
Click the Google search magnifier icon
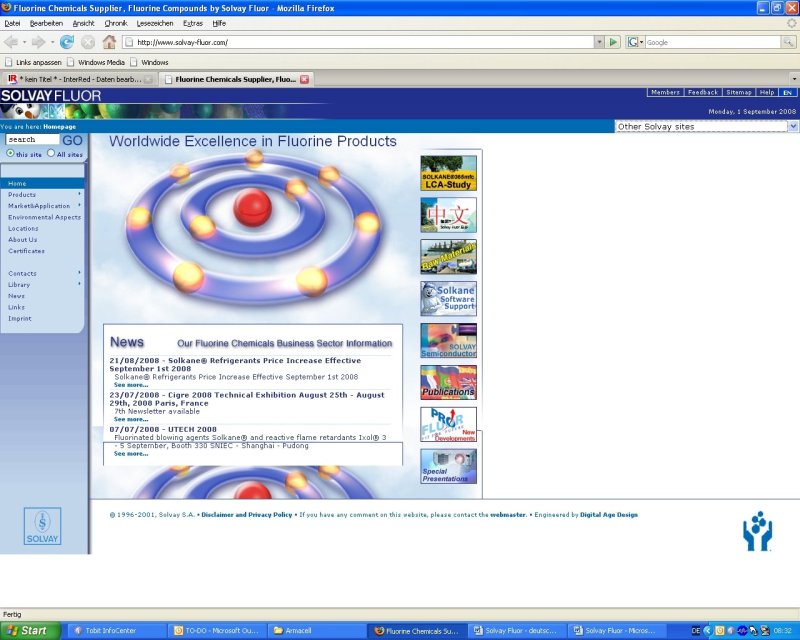click(788, 42)
